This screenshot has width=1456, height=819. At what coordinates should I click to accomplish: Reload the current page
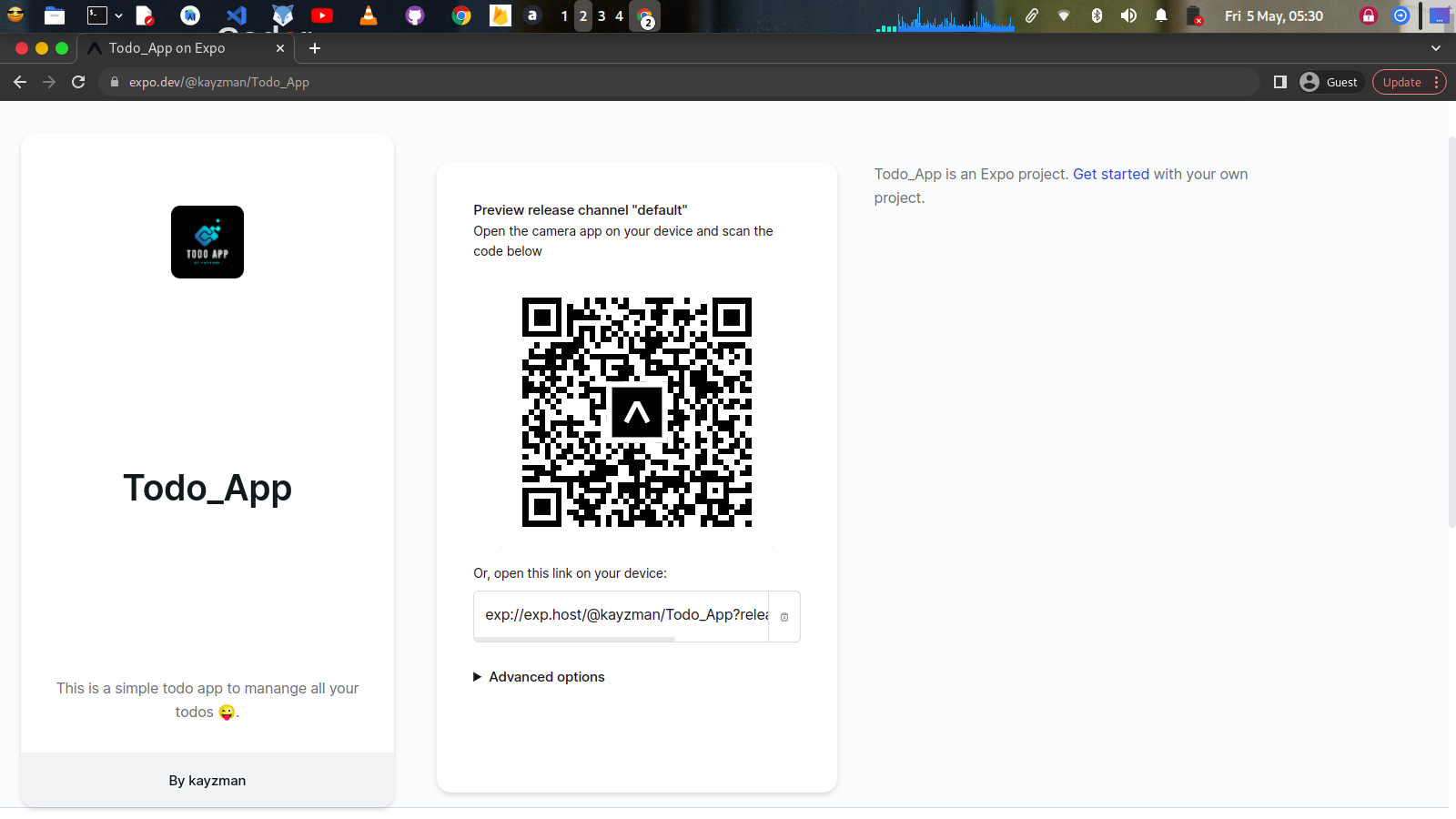(78, 82)
